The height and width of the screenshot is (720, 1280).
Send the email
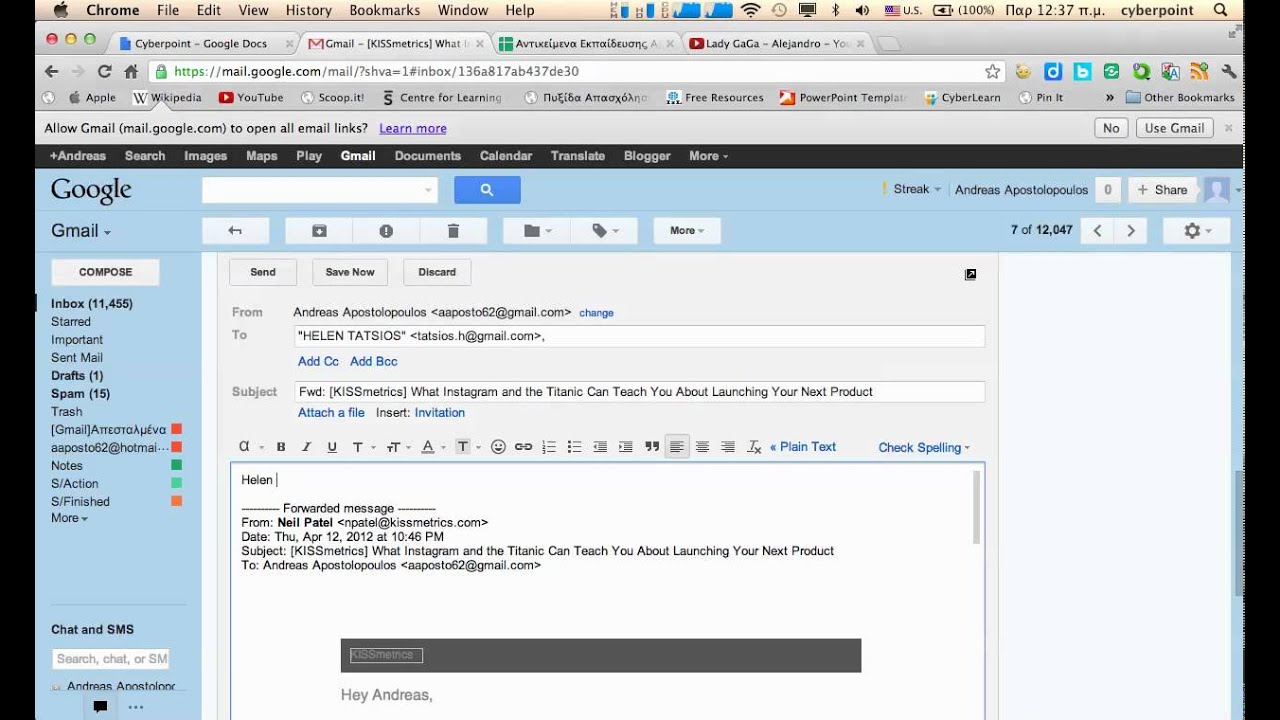(263, 272)
